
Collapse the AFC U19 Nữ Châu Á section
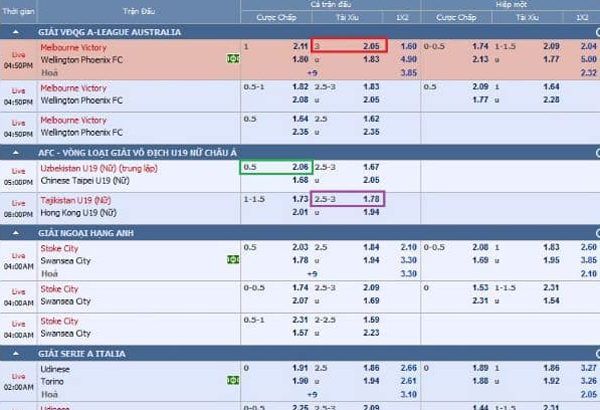(16, 153)
